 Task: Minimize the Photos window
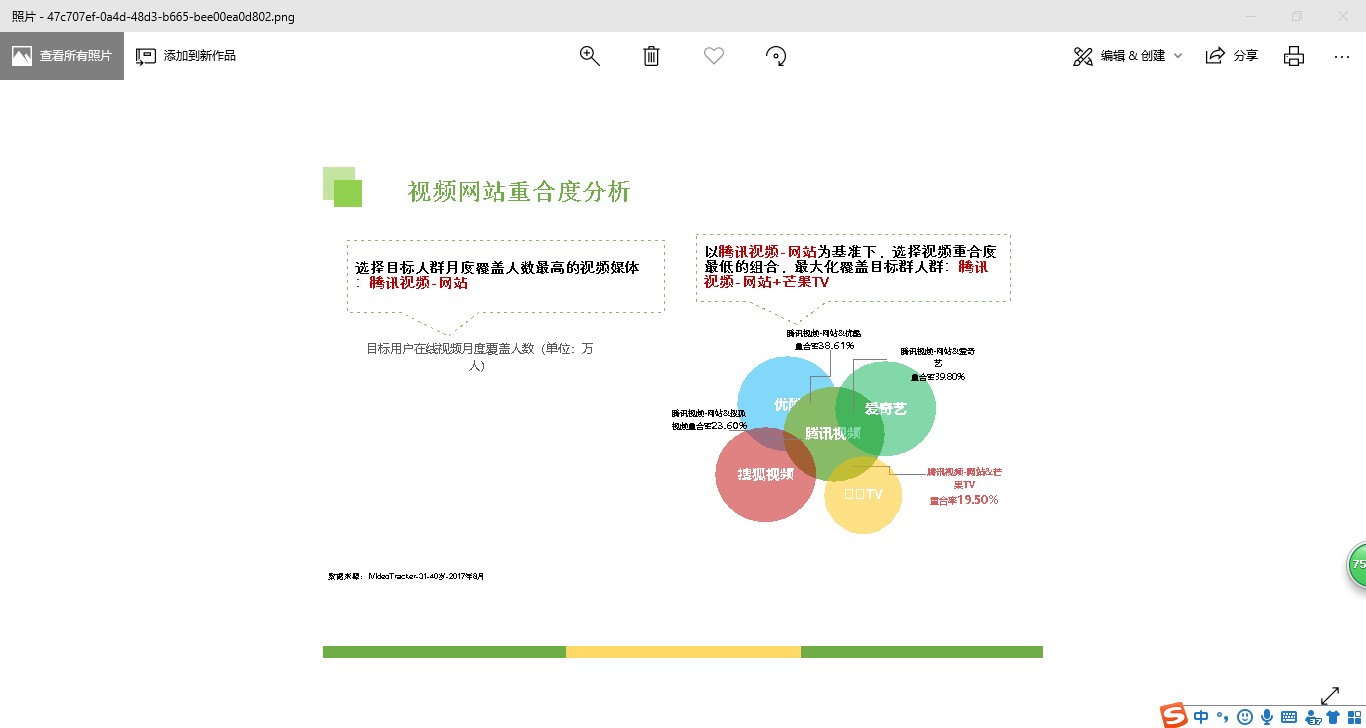(1251, 16)
